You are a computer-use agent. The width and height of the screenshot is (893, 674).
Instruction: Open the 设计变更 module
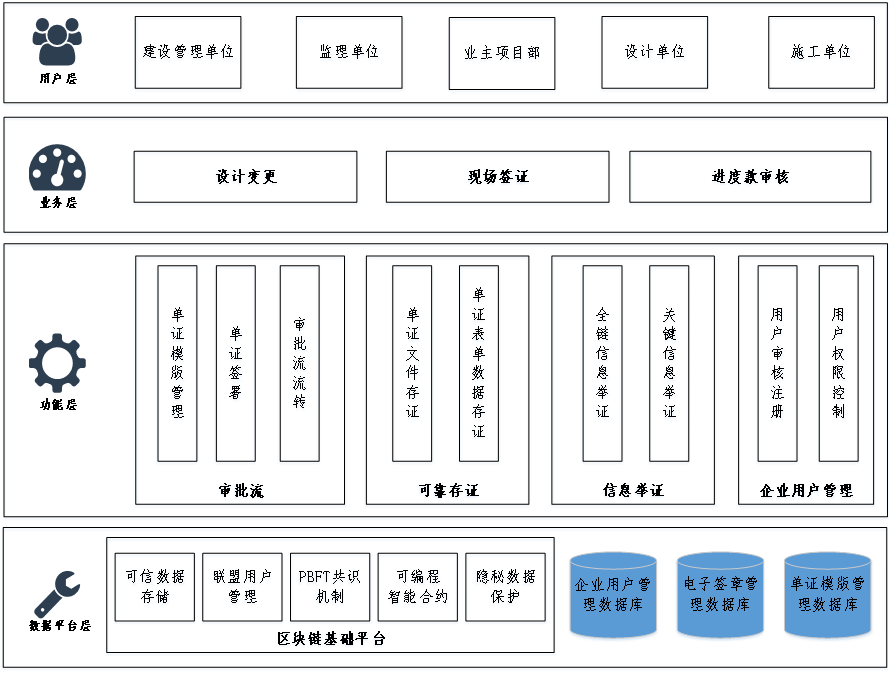pyautogui.click(x=245, y=178)
